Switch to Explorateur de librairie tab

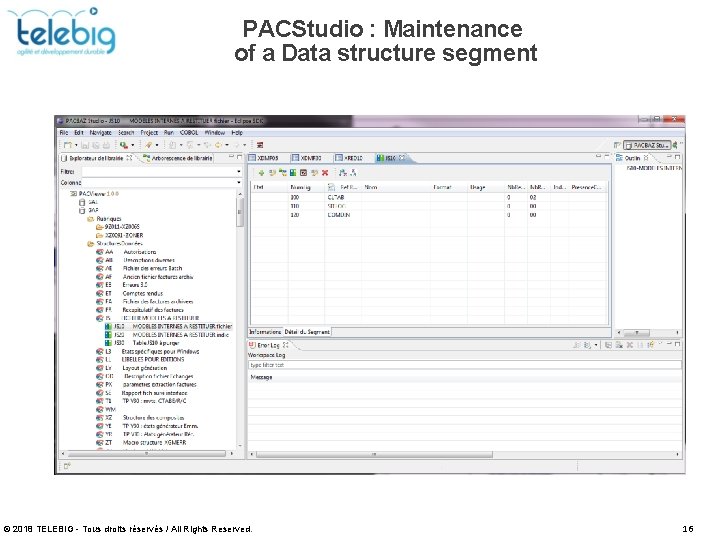coord(97,158)
